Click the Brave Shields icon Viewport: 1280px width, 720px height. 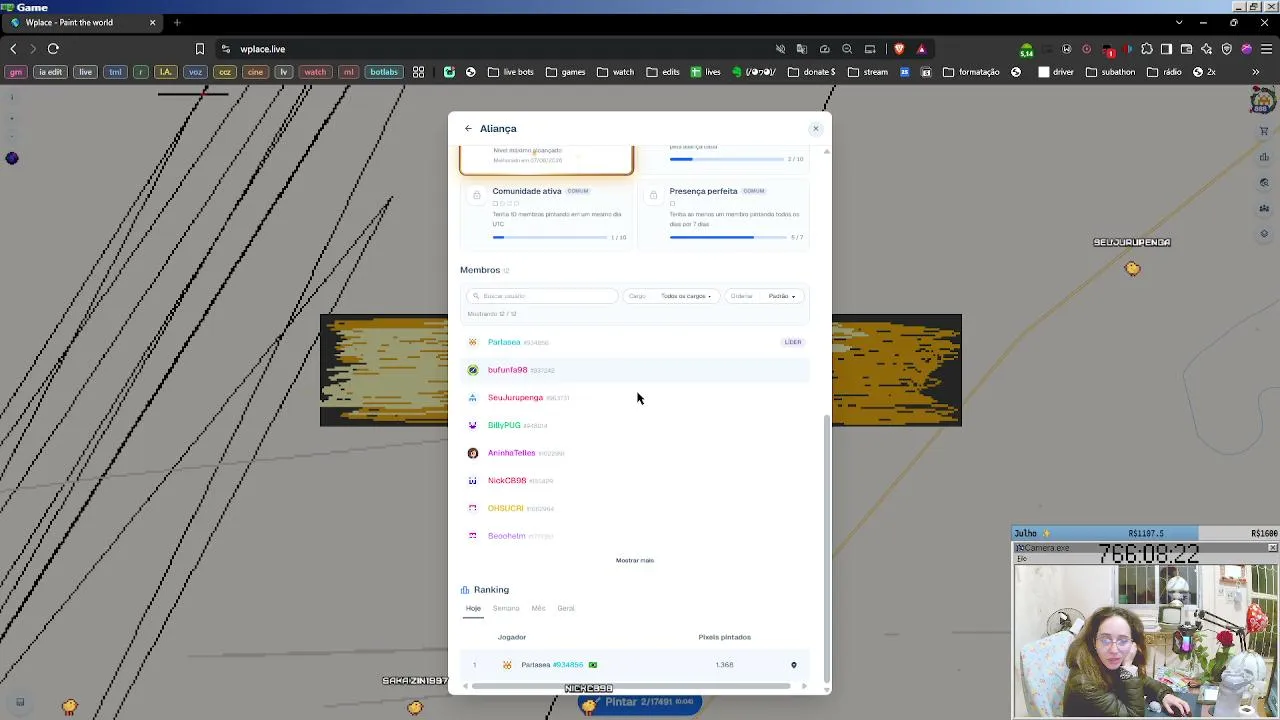pos(899,49)
